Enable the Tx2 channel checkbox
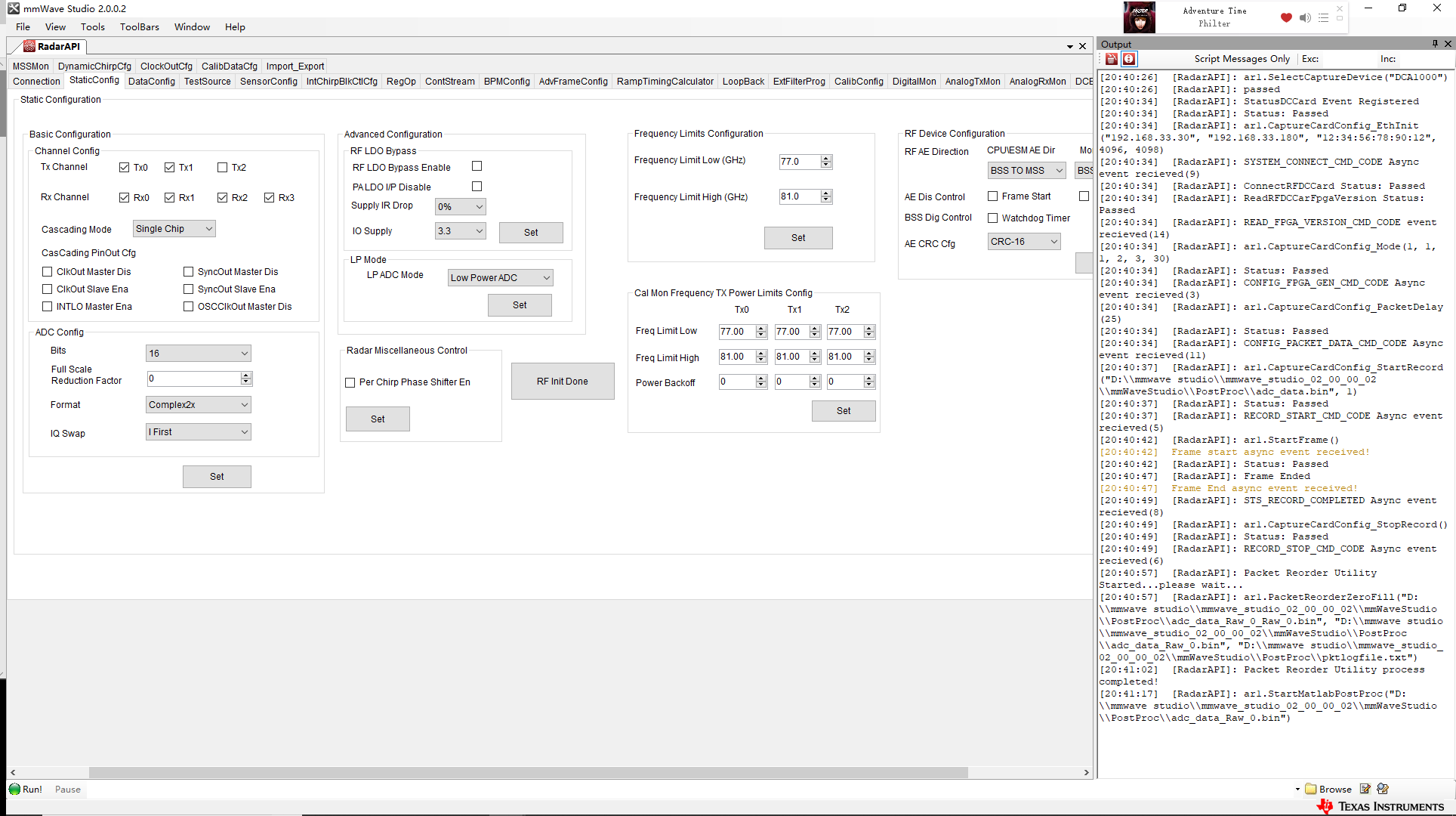 coord(222,168)
